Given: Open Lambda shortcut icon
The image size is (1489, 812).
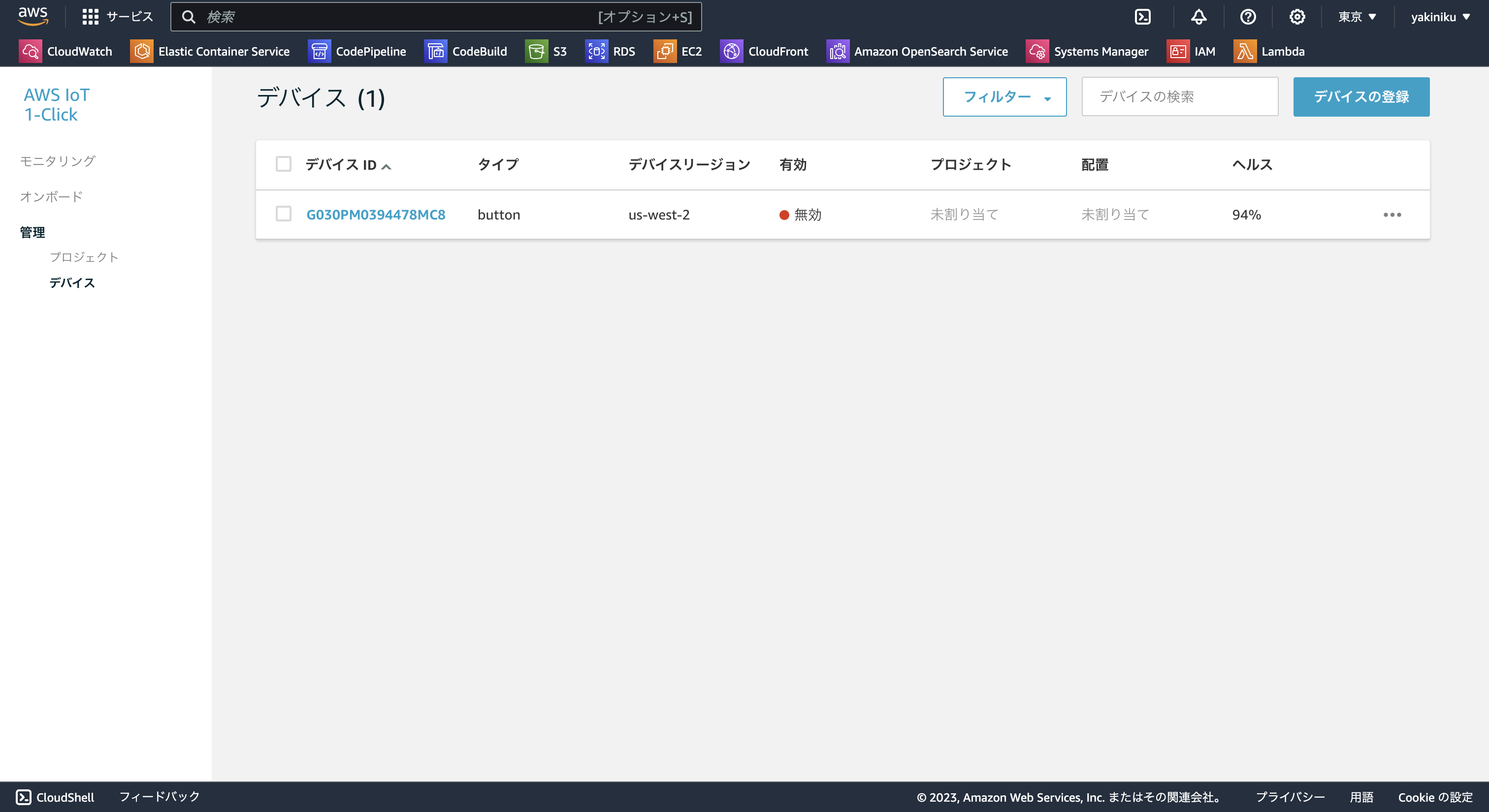Looking at the screenshot, I should pyautogui.click(x=1245, y=51).
